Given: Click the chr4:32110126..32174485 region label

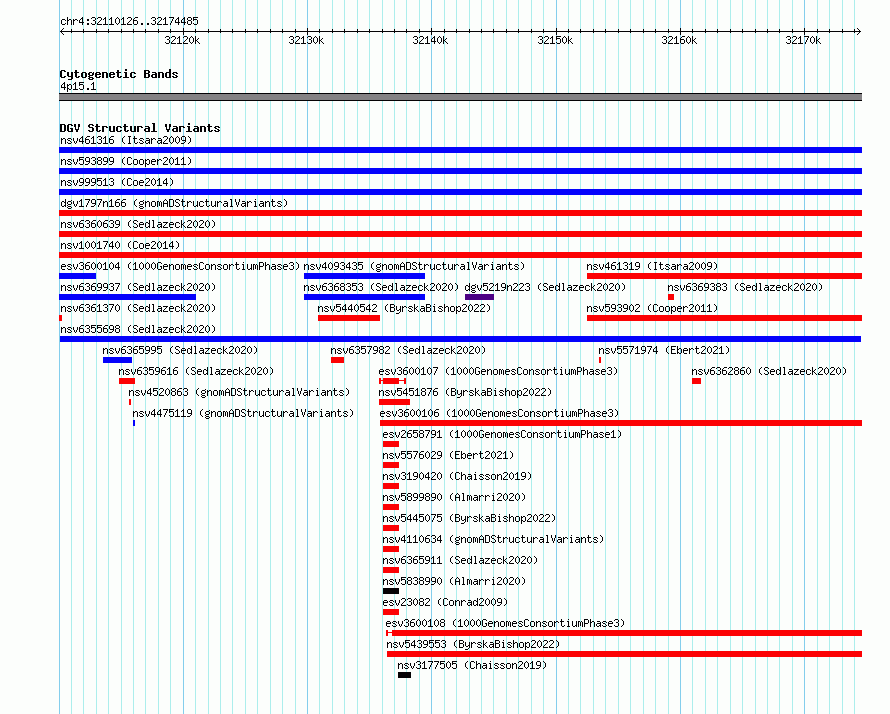Looking at the screenshot, I should click(x=129, y=22).
